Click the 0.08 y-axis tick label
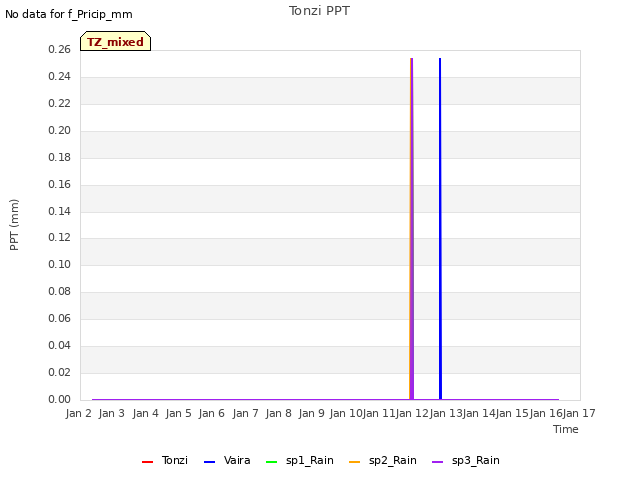This screenshot has height=480, width=640. pyautogui.click(x=60, y=291)
